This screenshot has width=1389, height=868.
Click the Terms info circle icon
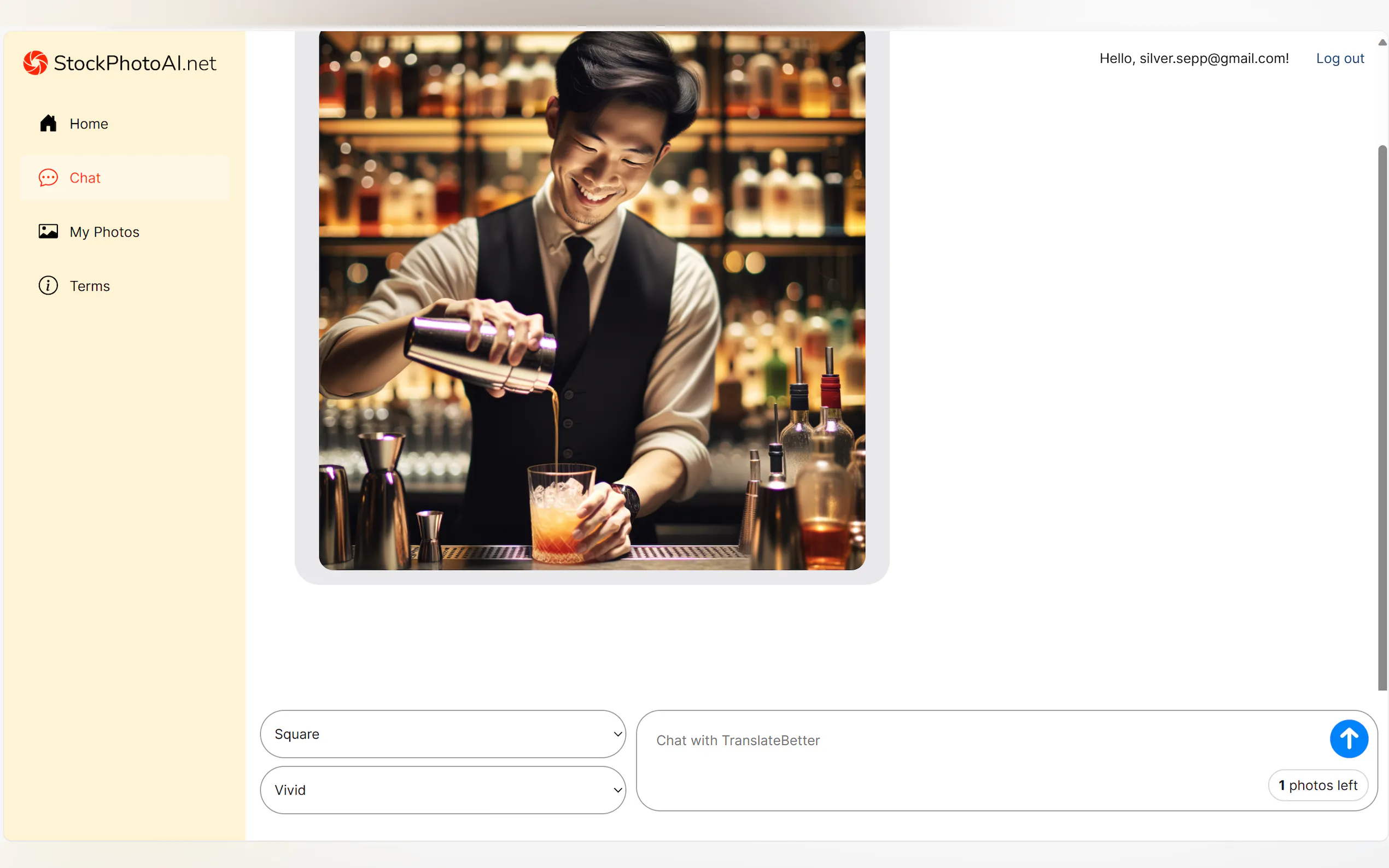pyautogui.click(x=48, y=285)
